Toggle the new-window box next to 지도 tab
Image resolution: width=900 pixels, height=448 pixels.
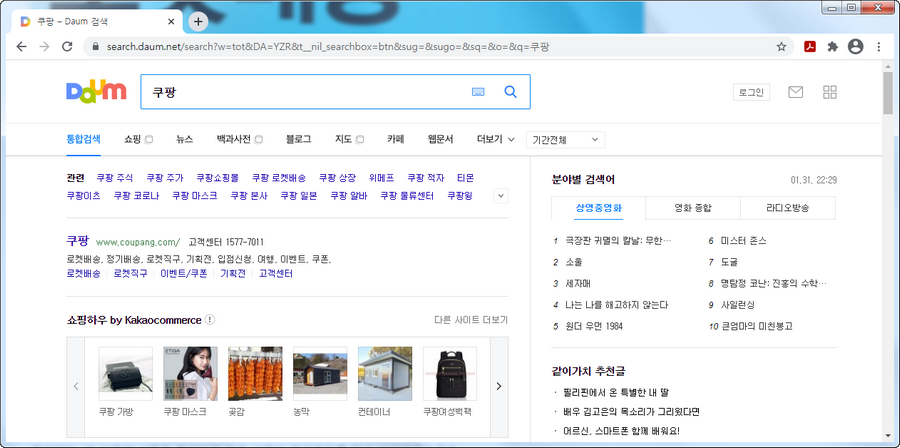[360, 139]
